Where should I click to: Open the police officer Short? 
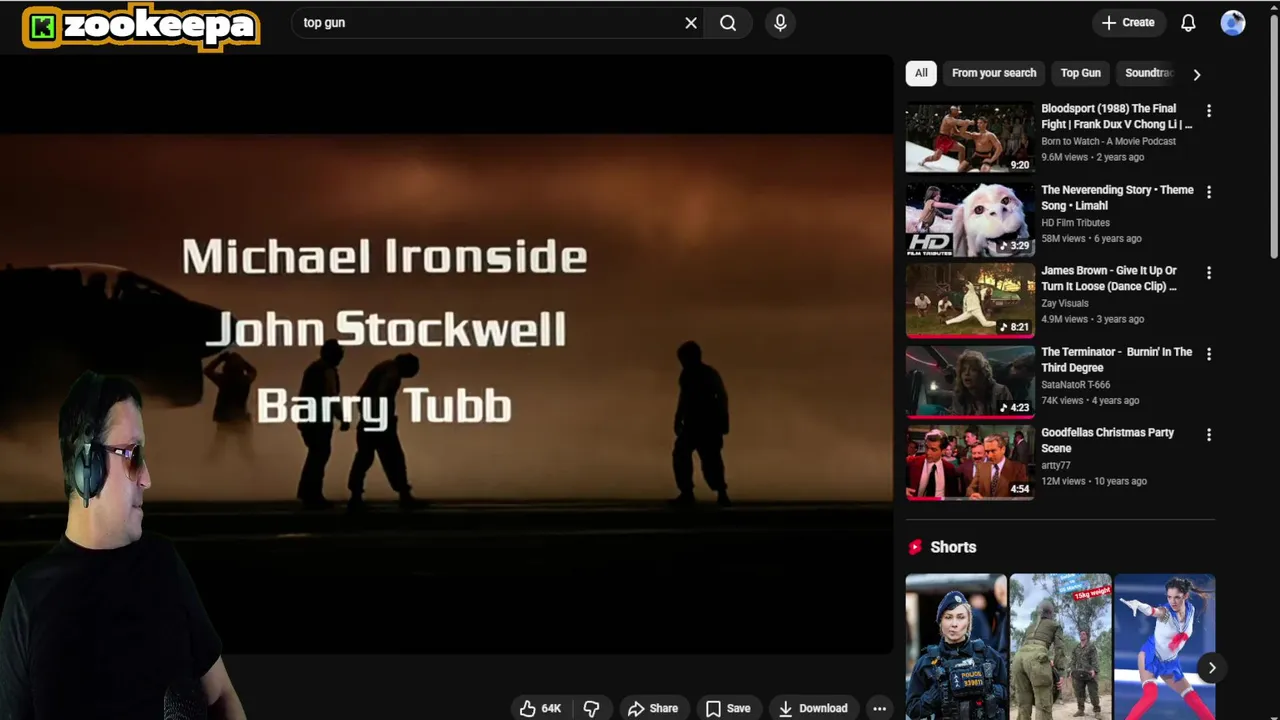(956, 647)
